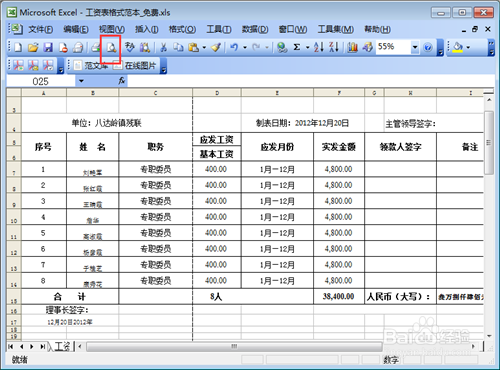Click the insert function fx button

(122, 80)
